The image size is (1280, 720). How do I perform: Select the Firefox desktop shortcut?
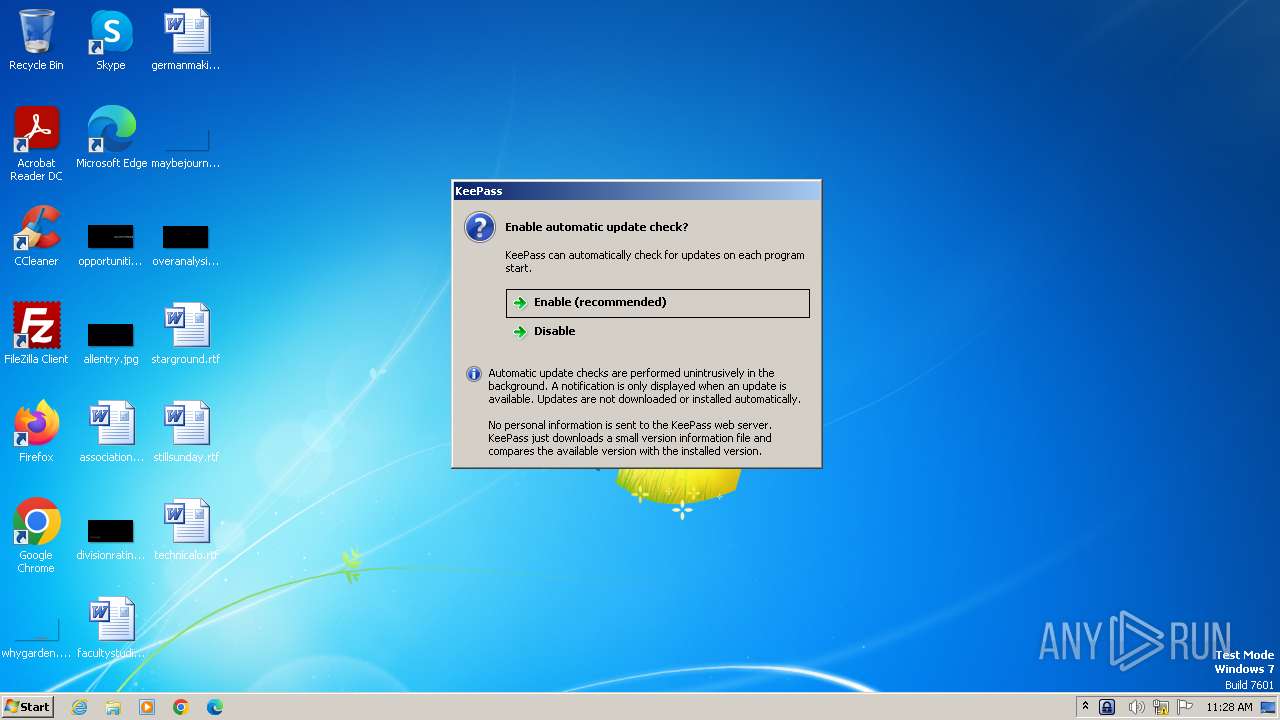click(x=36, y=432)
